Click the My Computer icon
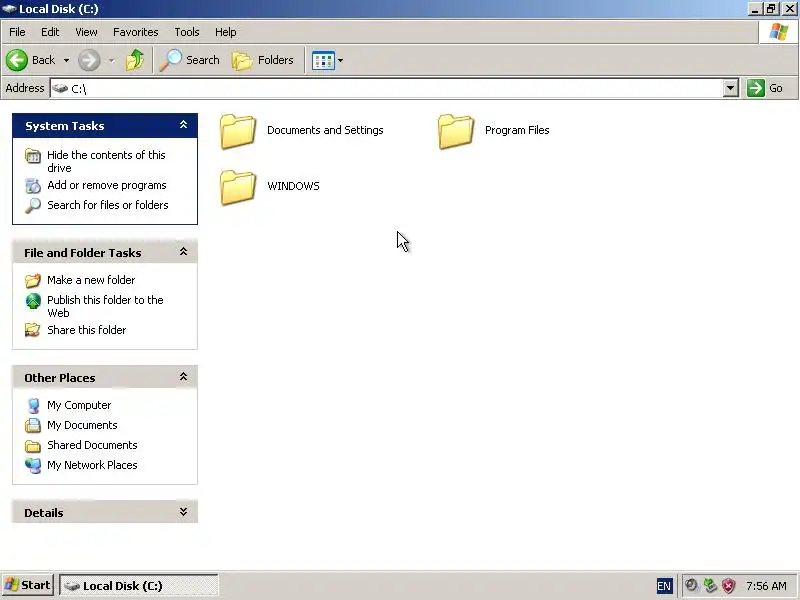 coord(33,406)
